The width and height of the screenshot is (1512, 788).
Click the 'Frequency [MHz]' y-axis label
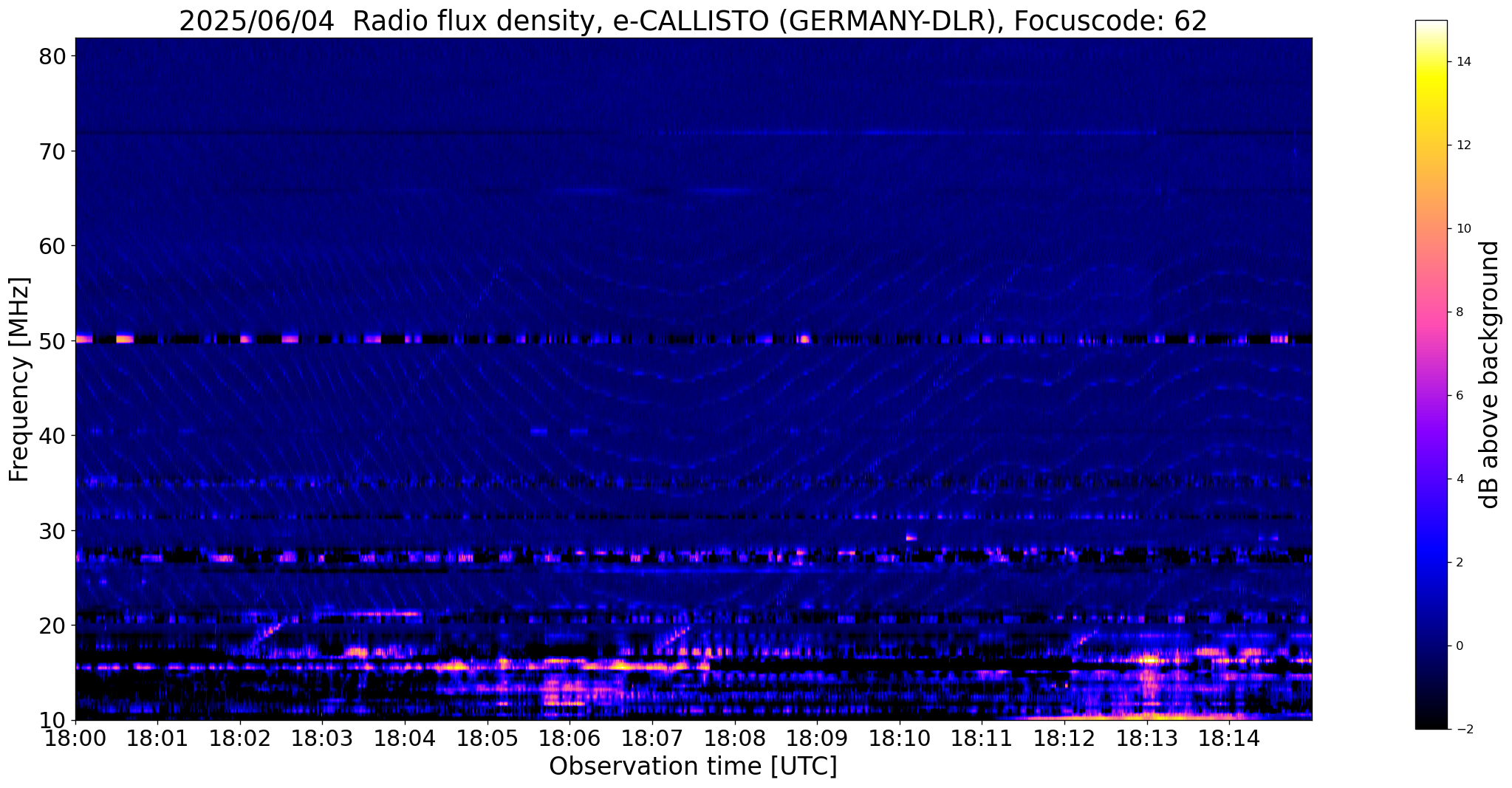coord(19,380)
